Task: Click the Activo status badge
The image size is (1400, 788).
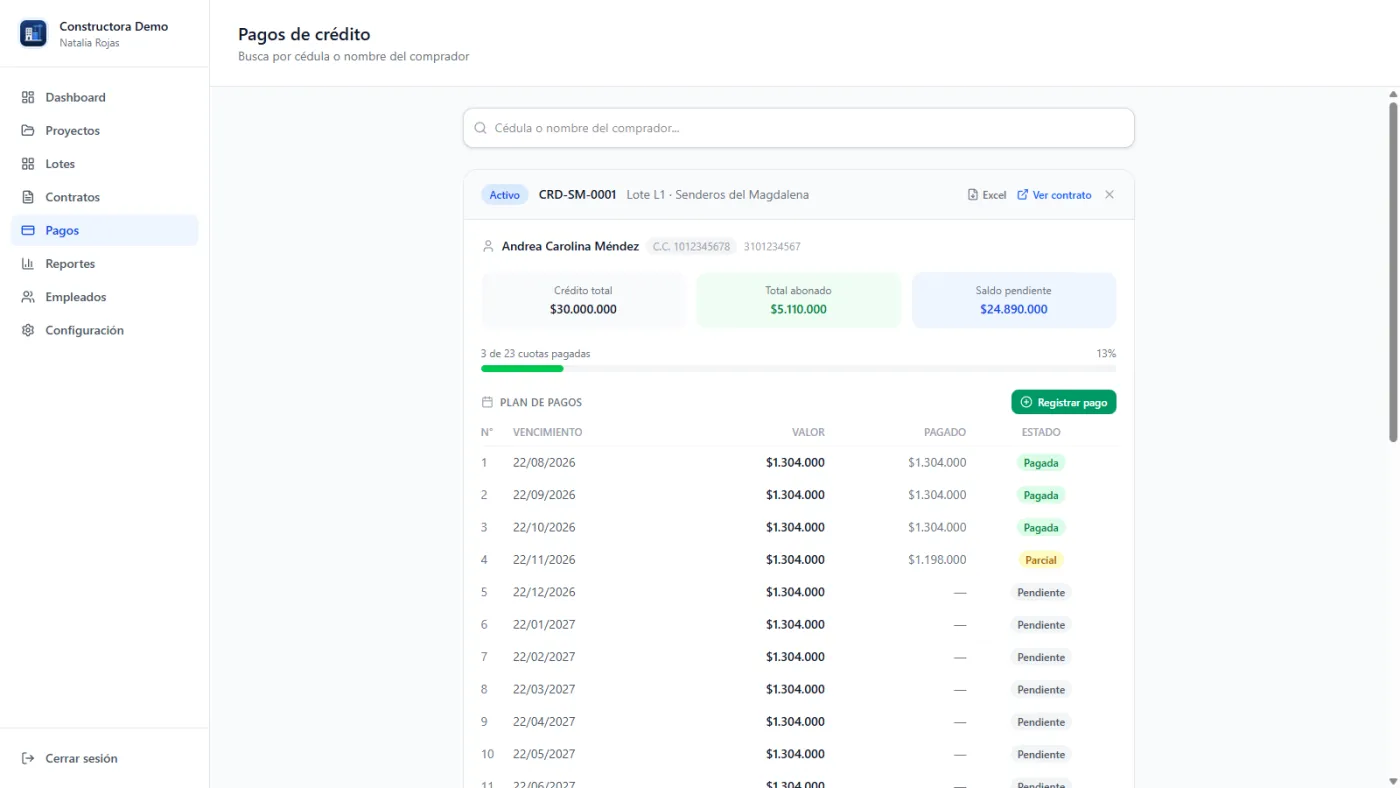Action: coord(505,195)
